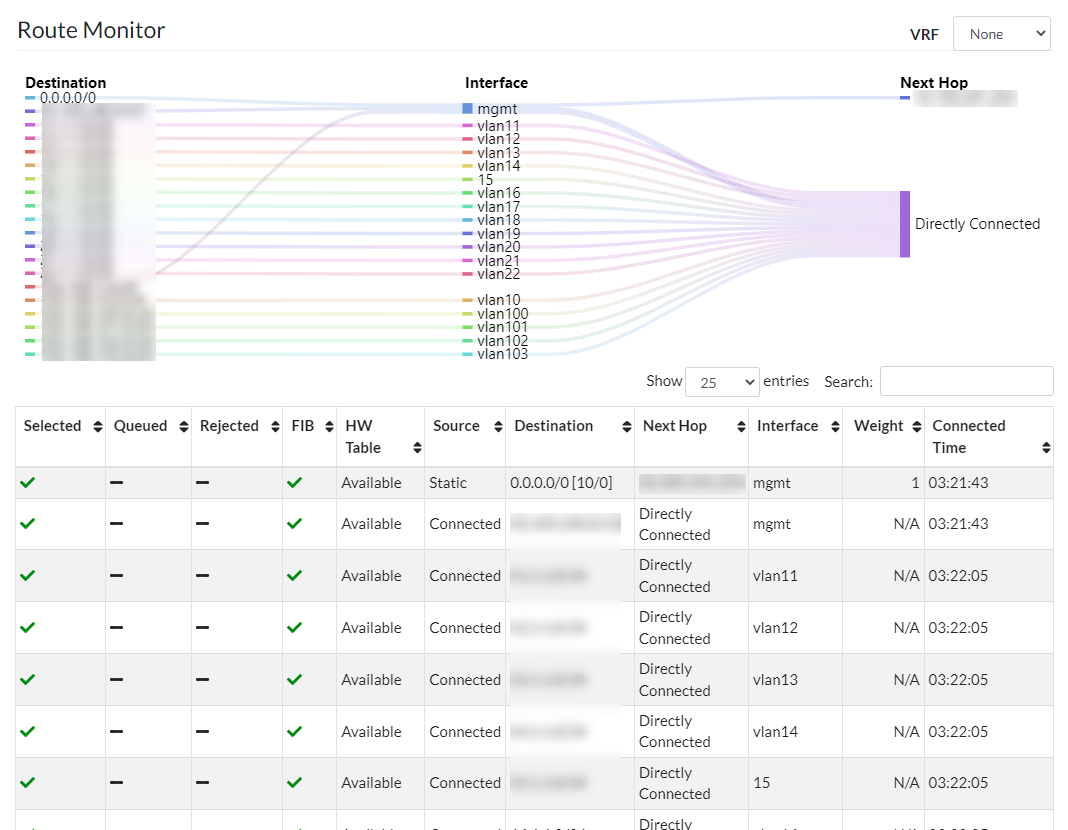The image size is (1068, 830).
Task: Open the Show entries dropdown set to 25
Action: coord(722,381)
